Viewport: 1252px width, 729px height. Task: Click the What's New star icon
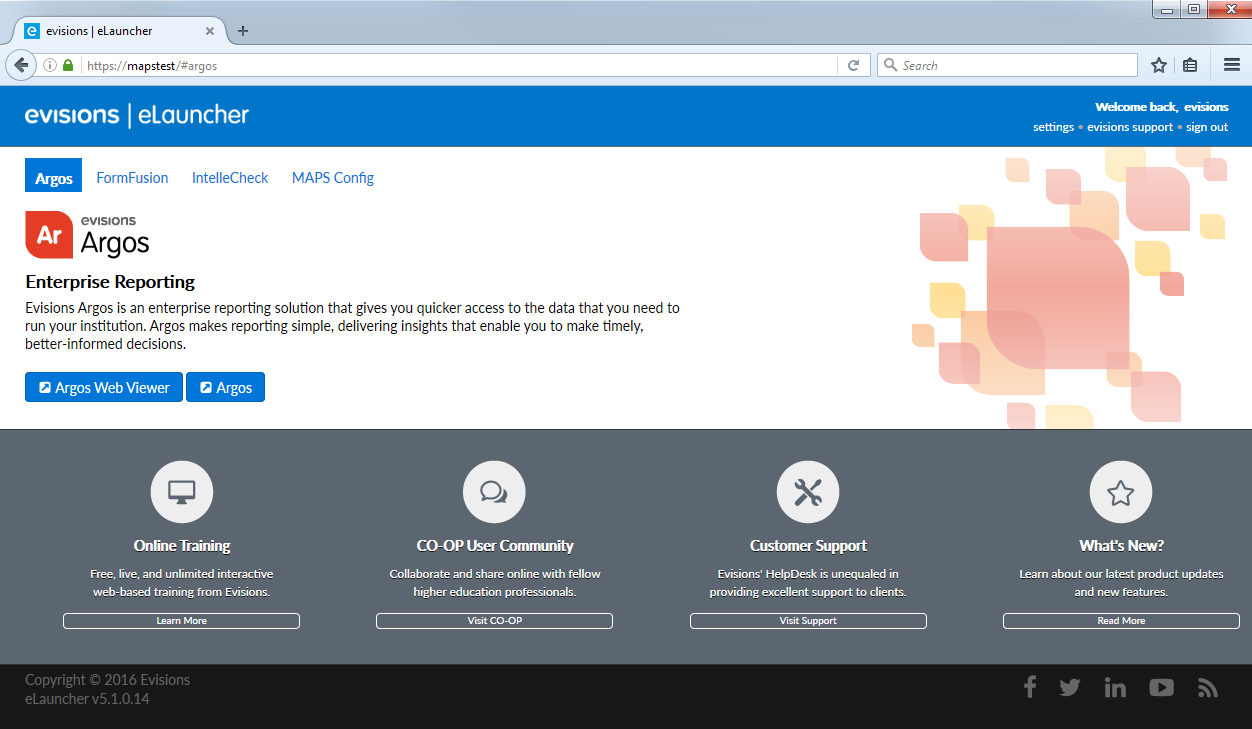[1121, 492]
